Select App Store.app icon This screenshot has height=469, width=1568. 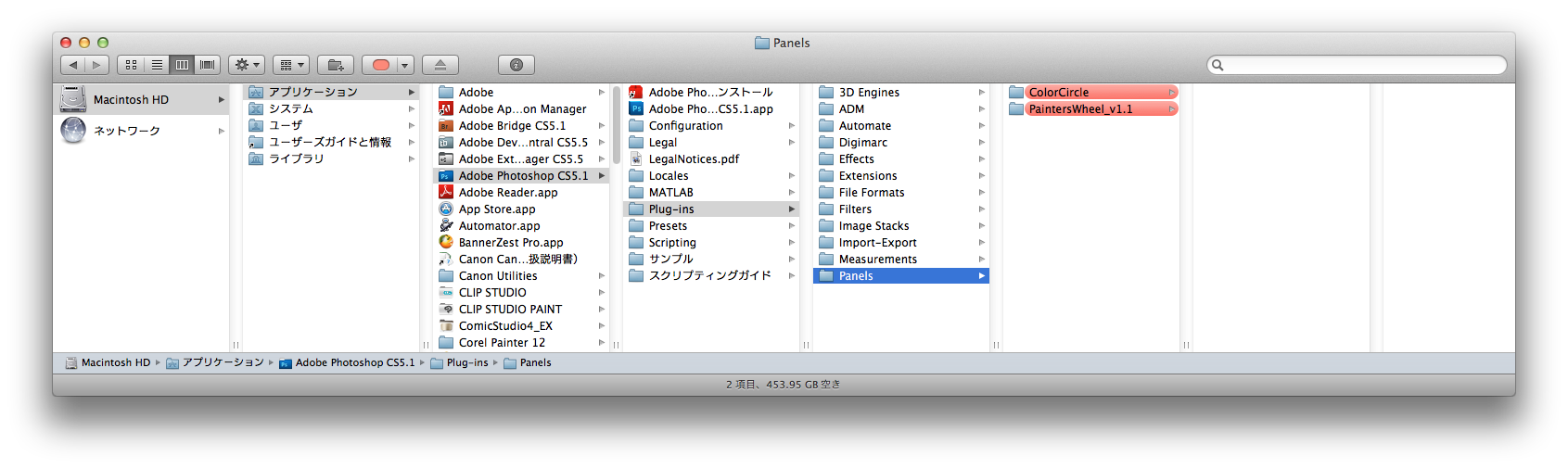click(446, 209)
